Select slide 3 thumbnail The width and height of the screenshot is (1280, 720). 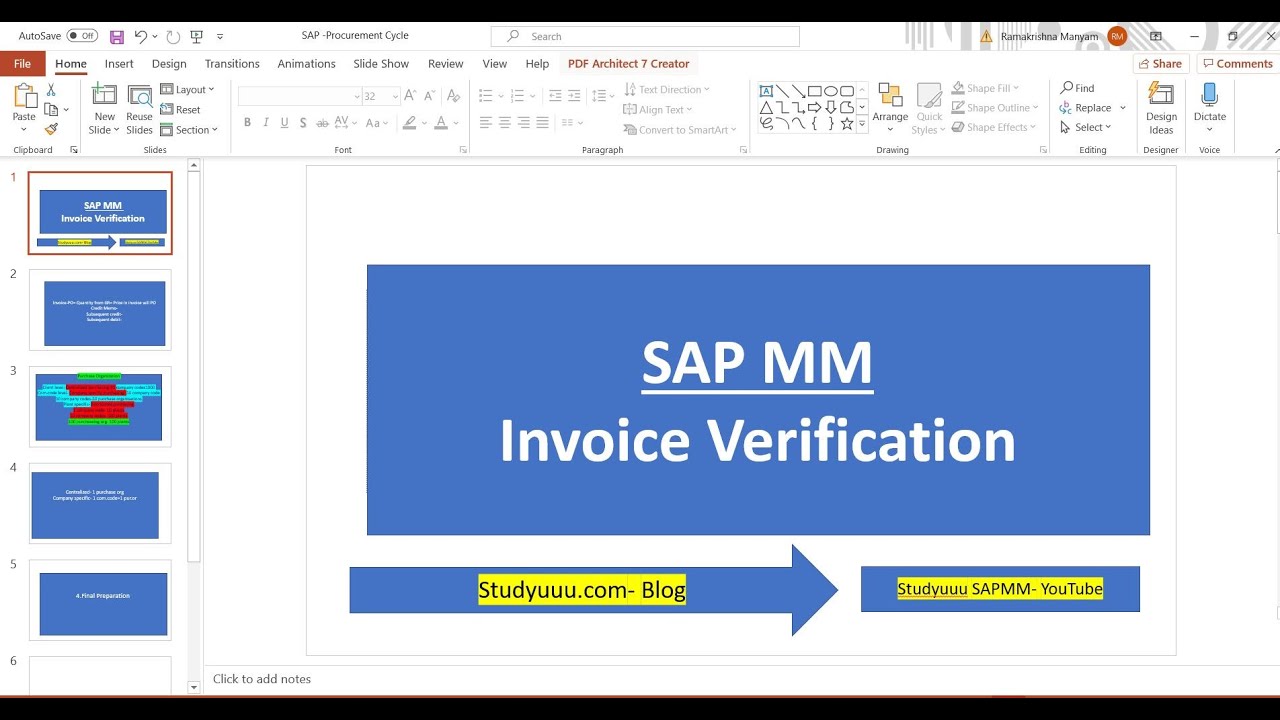pyautogui.click(x=100, y=405)
